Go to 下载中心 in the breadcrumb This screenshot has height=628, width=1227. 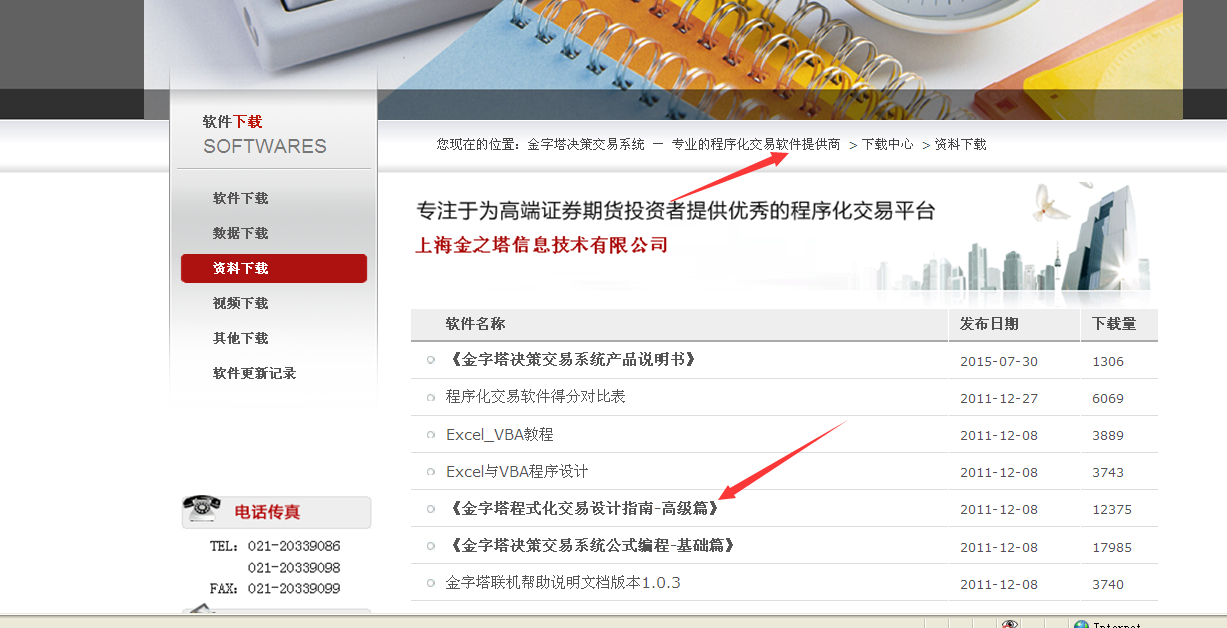(x=888, y=144)
